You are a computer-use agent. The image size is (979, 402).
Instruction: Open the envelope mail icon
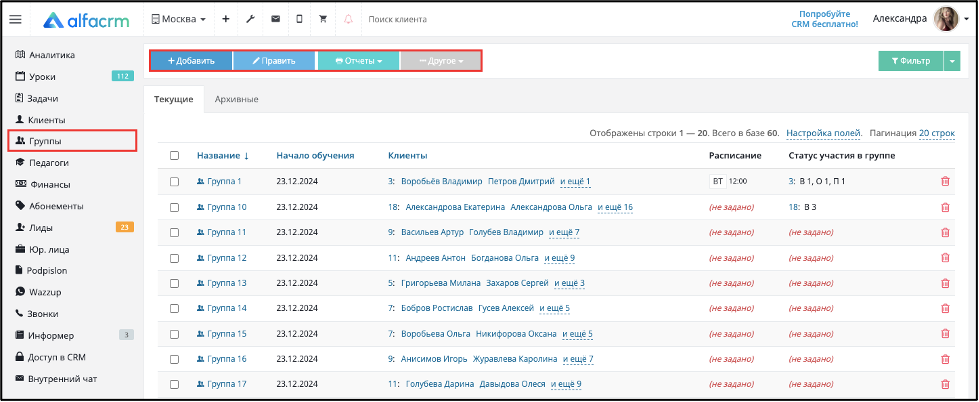coord(275,19)
